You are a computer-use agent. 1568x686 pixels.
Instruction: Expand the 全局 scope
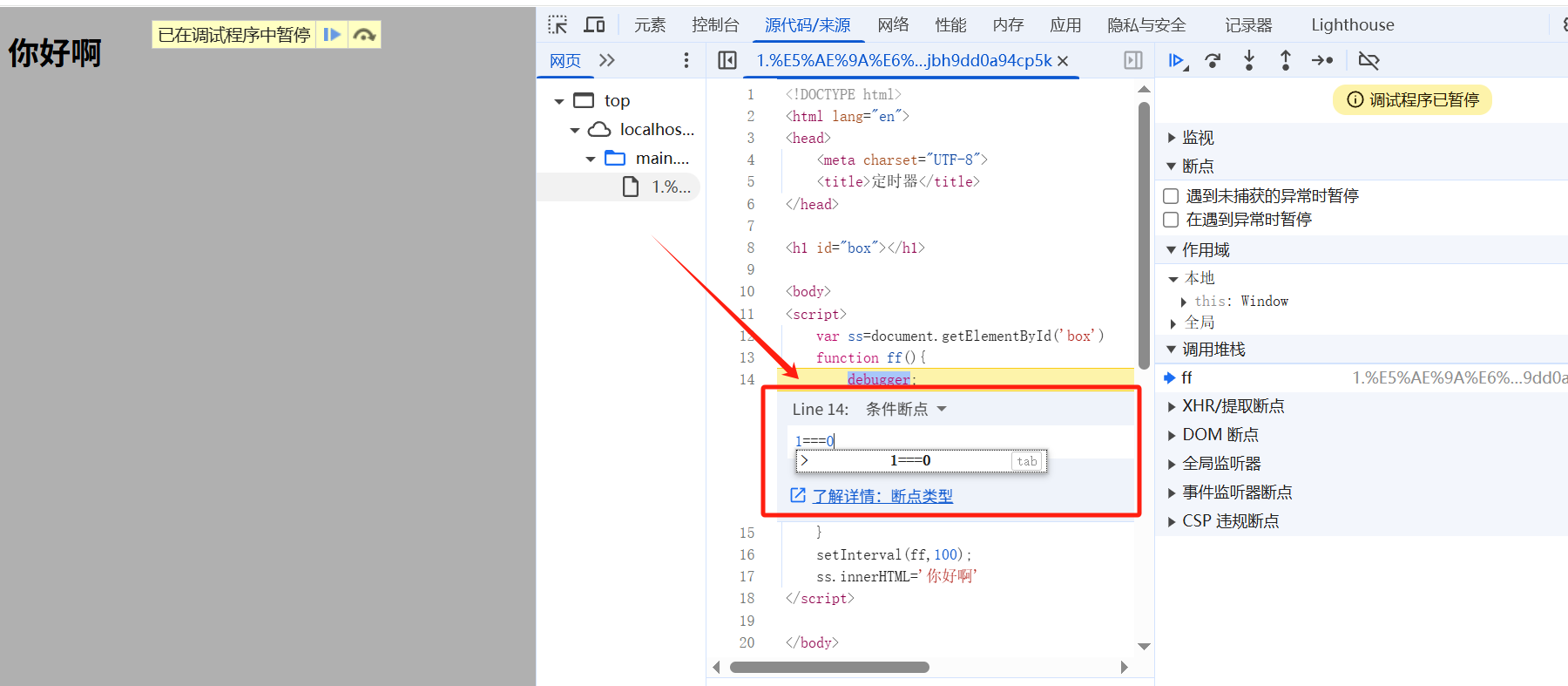click(x=1173, y=323)
